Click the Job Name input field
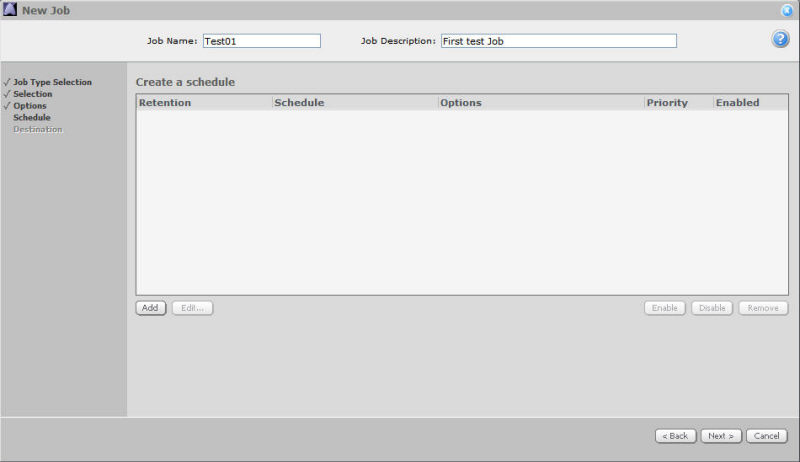Viewport: 800px width, 462px height. 261,41
